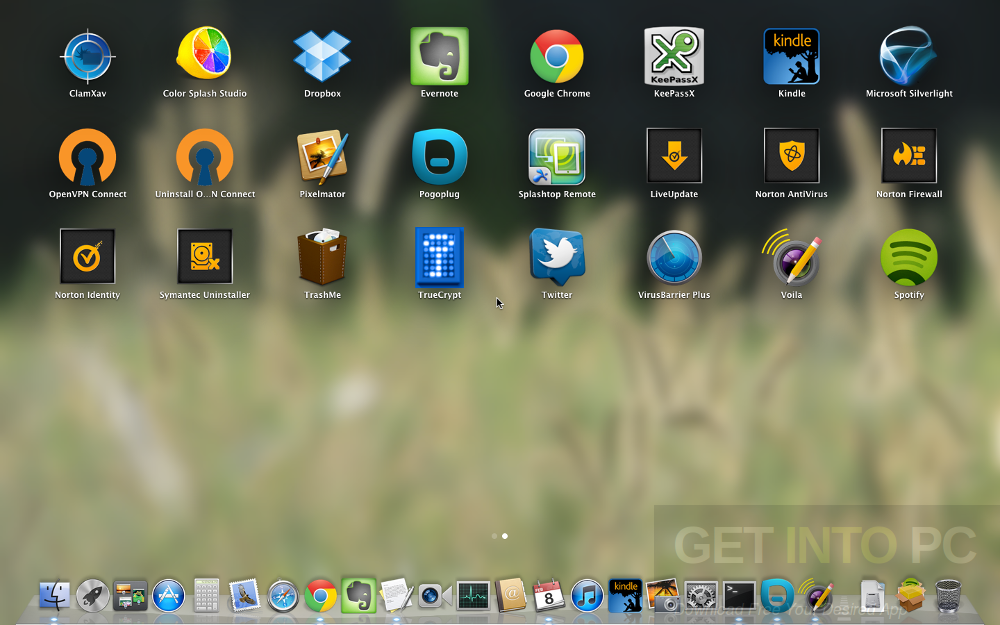The width and height of the screenshot is (1000, 625).
Task: Click Pogoplug icon in Dock
Action: pos(777,596)
